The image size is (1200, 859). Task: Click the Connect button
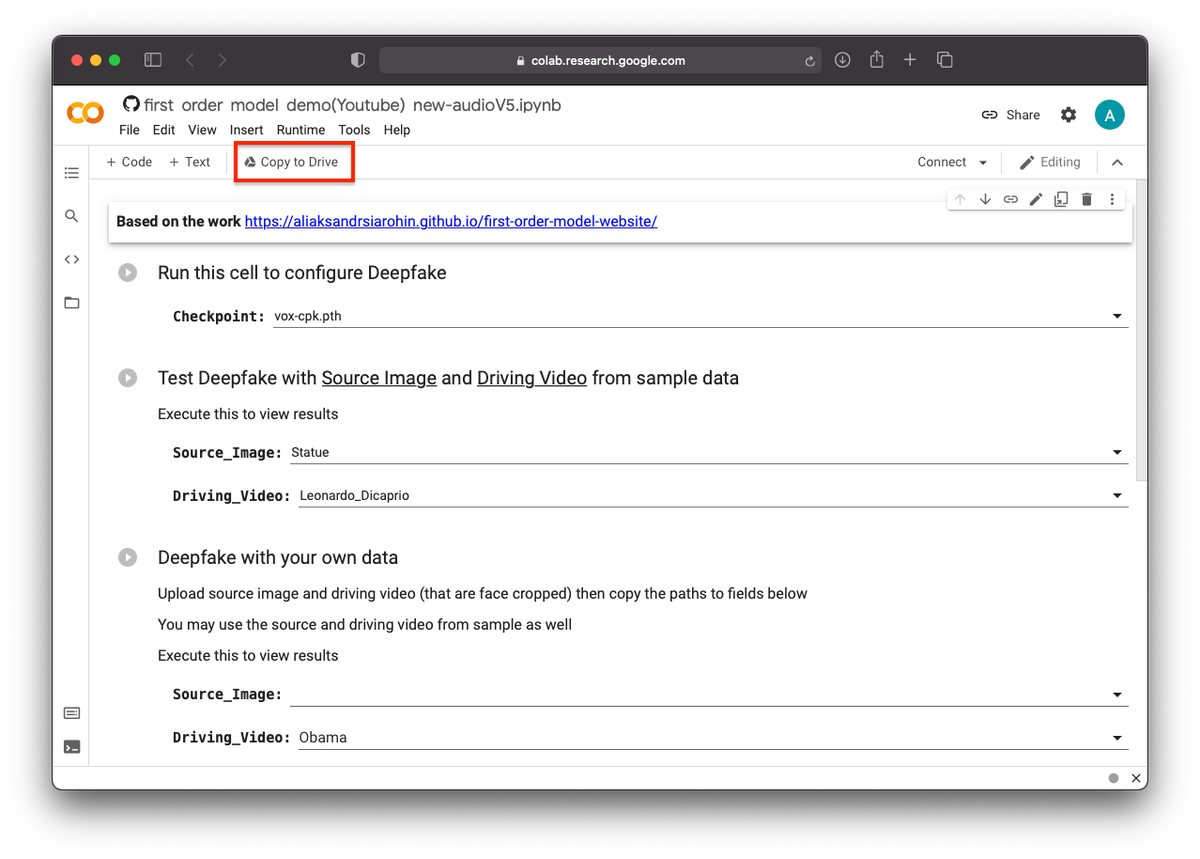point(942,162)
